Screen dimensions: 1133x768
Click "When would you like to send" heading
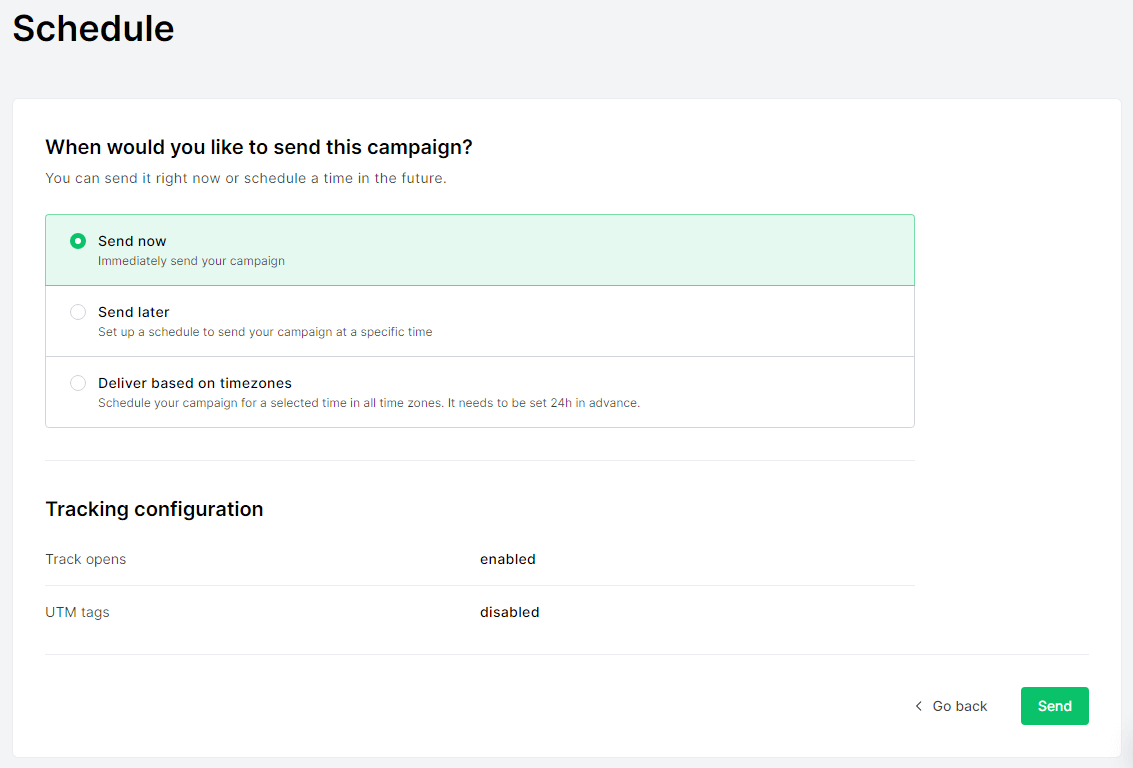258,147
